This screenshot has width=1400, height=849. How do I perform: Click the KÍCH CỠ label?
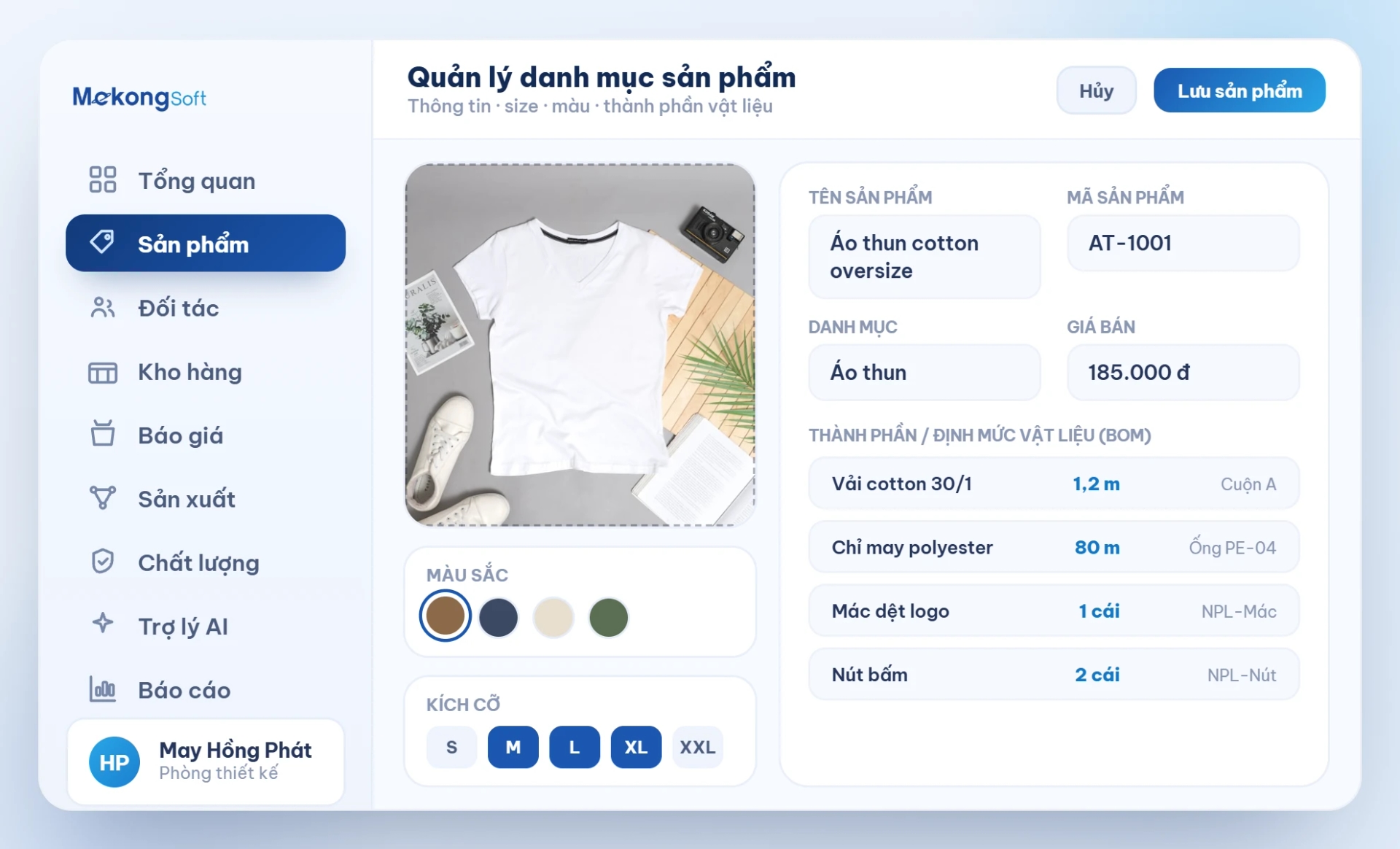point(463,704)
